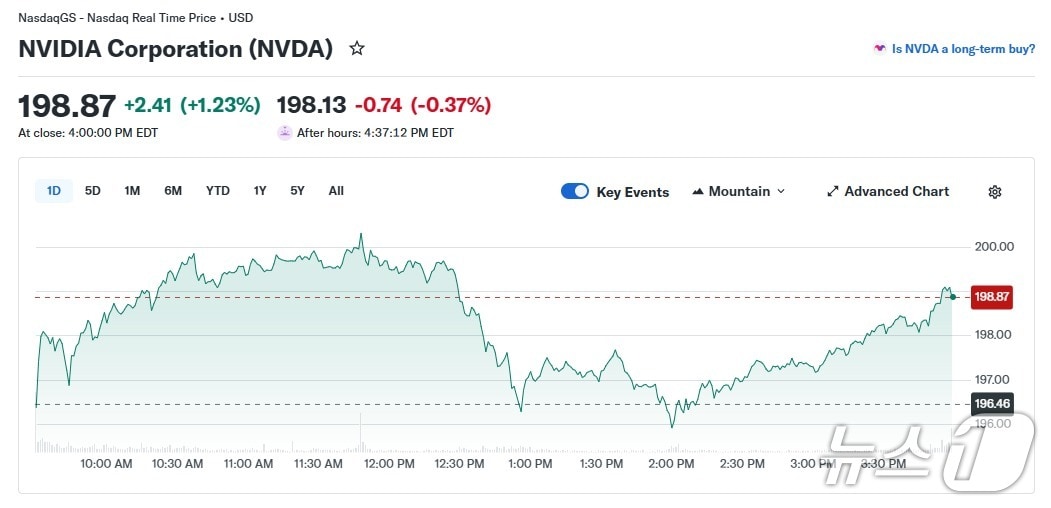The height and width of the screenshot is (508, 1051).
Task: Display the 5Y chart range
Action: (x=297, y=191)
